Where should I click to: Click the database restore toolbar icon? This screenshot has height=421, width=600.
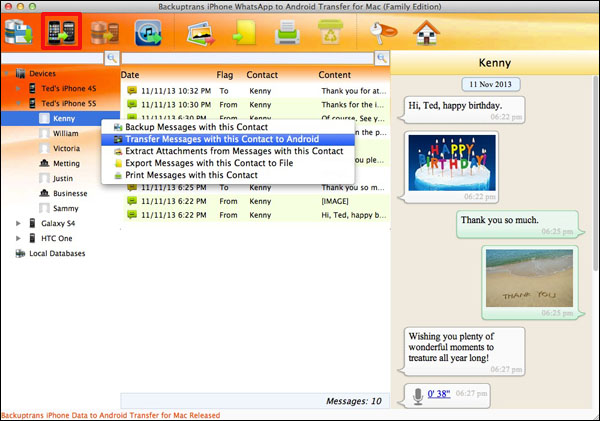tap(104, 32)
